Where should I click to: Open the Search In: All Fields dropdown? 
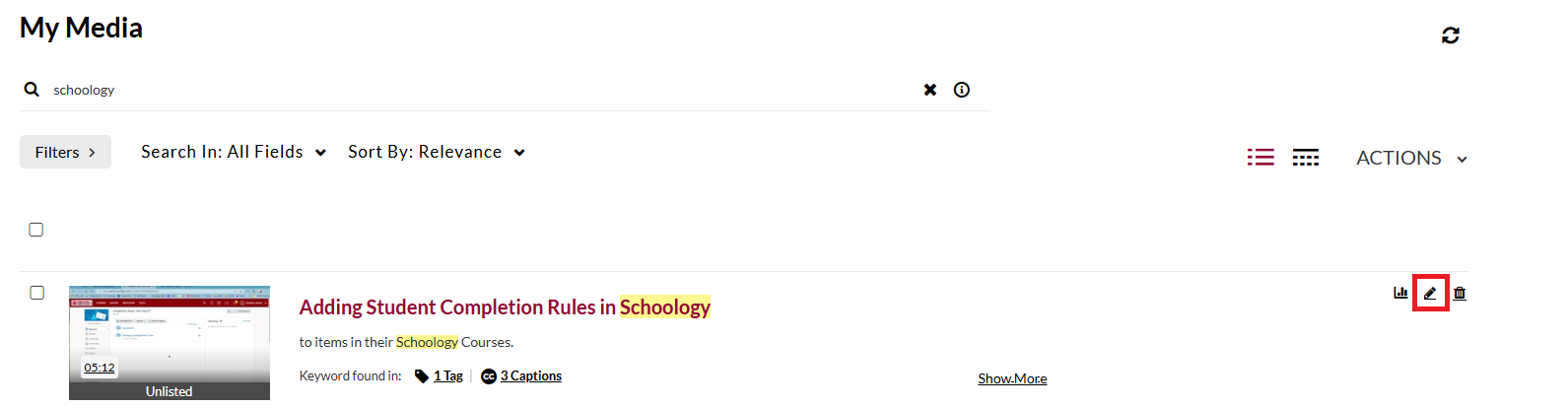[234, 152]
